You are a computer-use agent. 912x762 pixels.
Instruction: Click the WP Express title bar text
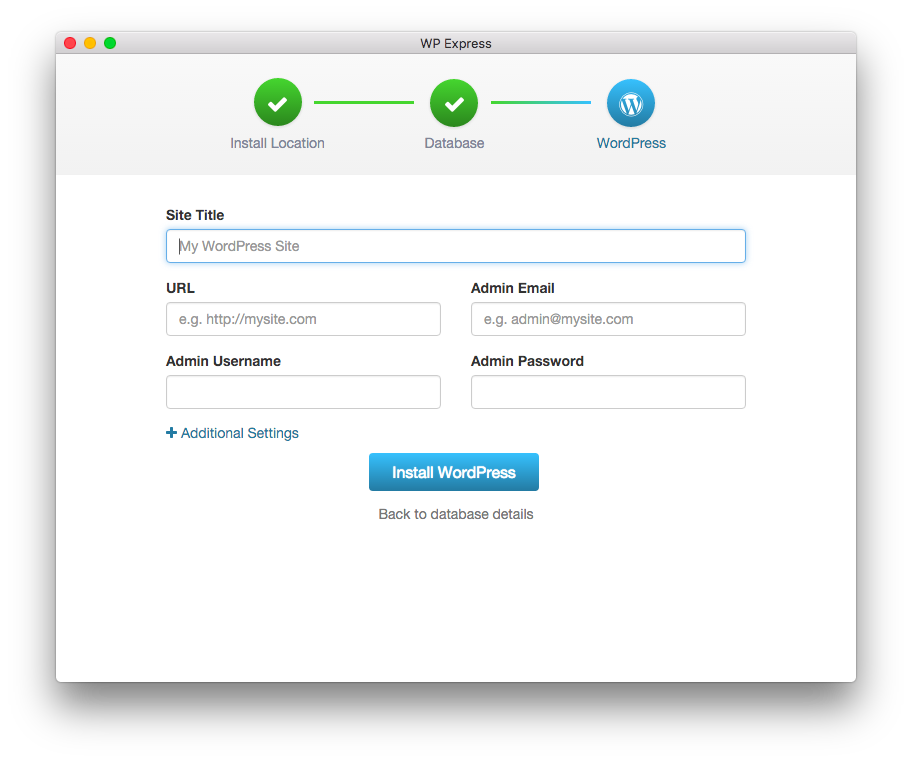pyautogui.click(x=456, y=43)
